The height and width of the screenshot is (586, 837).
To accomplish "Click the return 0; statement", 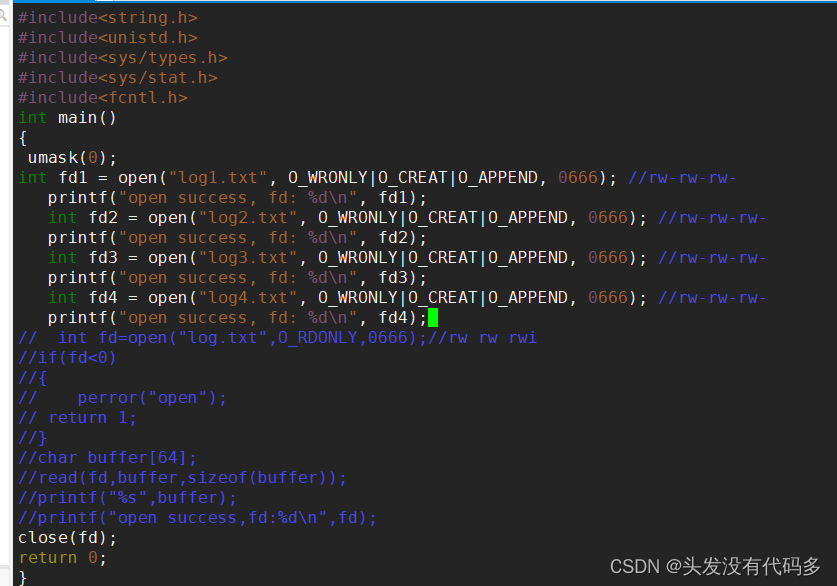I will pyautogui.click(x=62, y=558).
